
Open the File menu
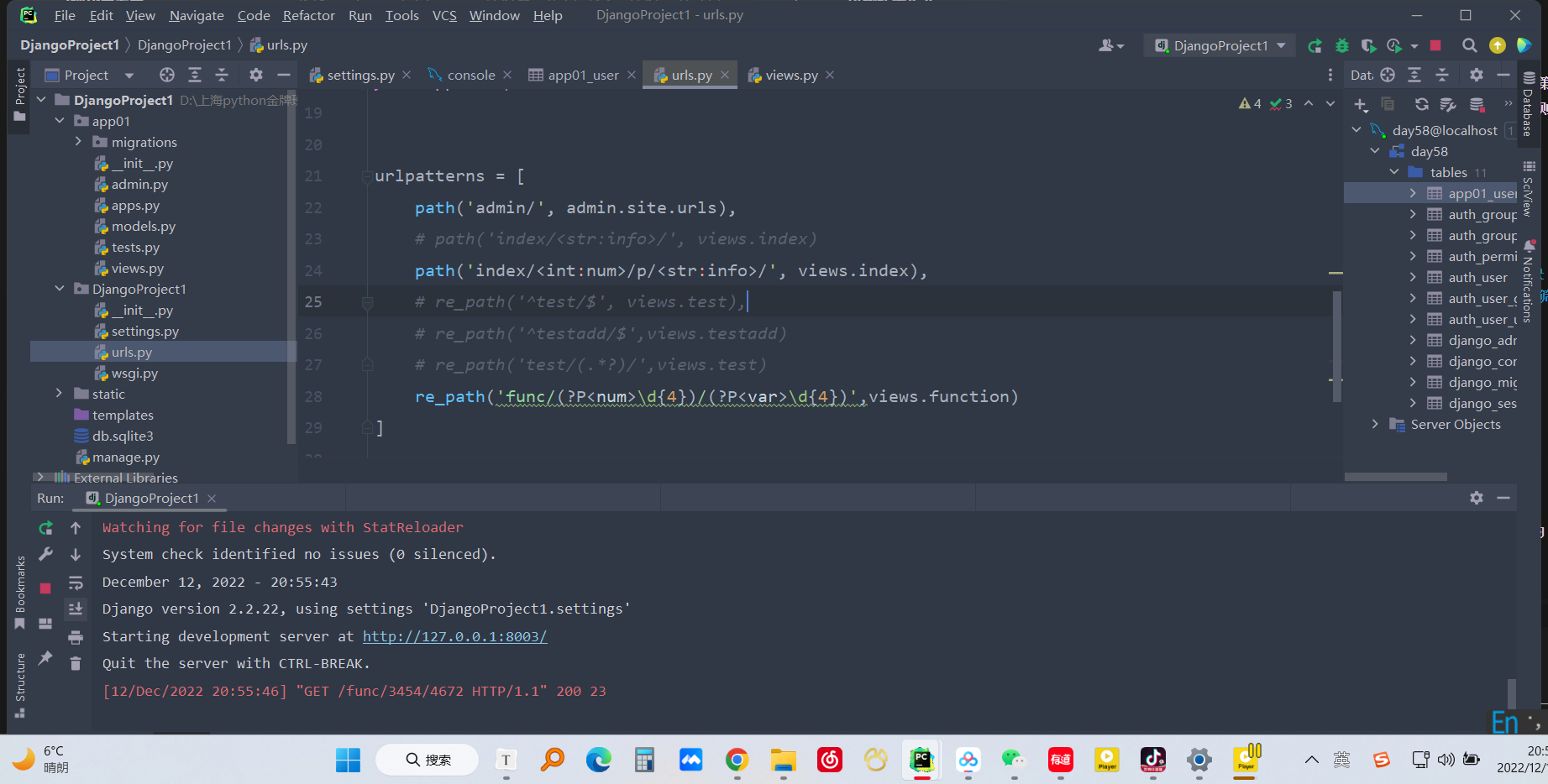pos(65,15)
